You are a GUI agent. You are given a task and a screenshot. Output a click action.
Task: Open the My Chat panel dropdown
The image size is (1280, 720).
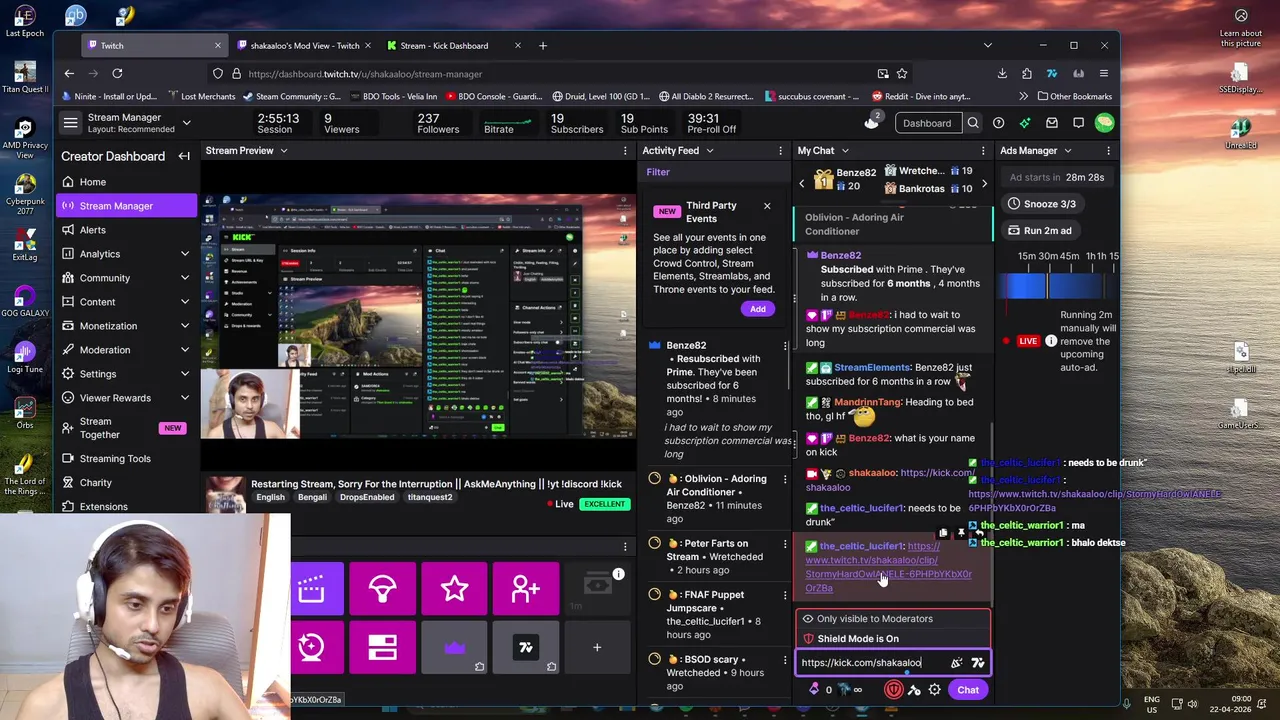point(845,151)
